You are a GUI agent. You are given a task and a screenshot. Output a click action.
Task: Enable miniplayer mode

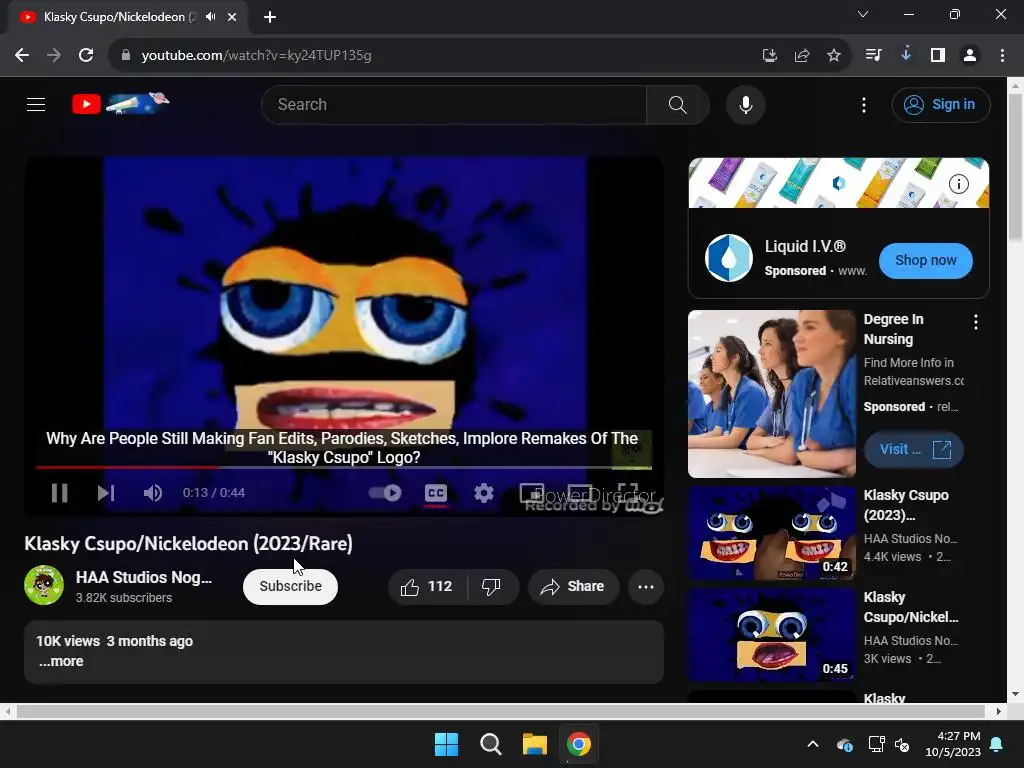tap(532, 493)
